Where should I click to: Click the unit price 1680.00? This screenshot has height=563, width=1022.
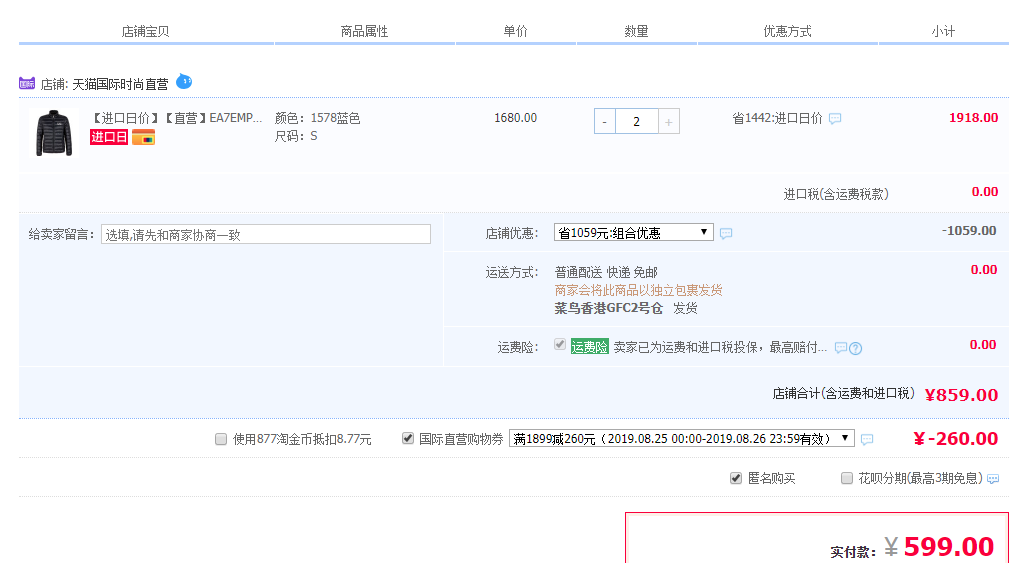516,118
